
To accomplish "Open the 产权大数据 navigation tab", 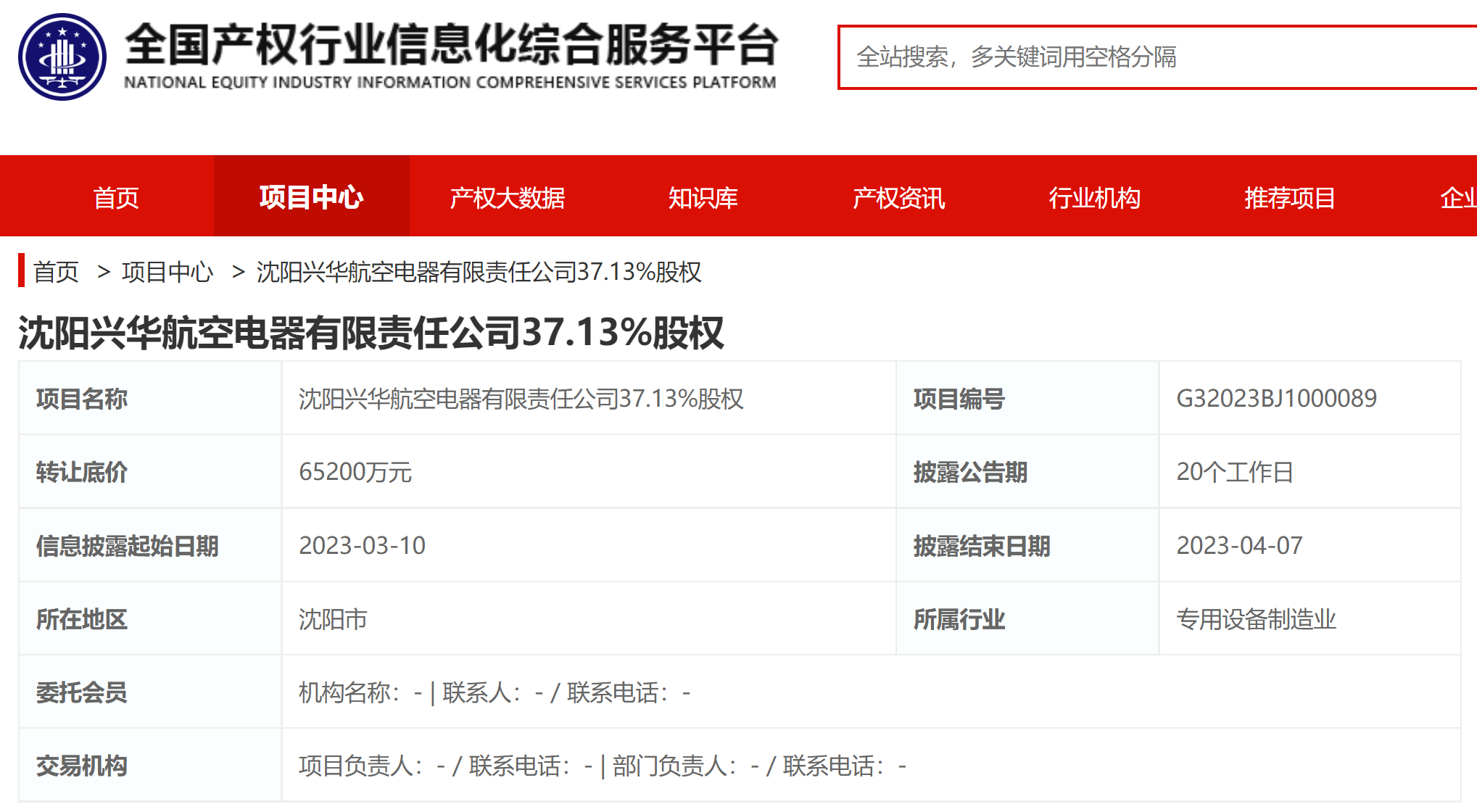I will tap(508, 197).
